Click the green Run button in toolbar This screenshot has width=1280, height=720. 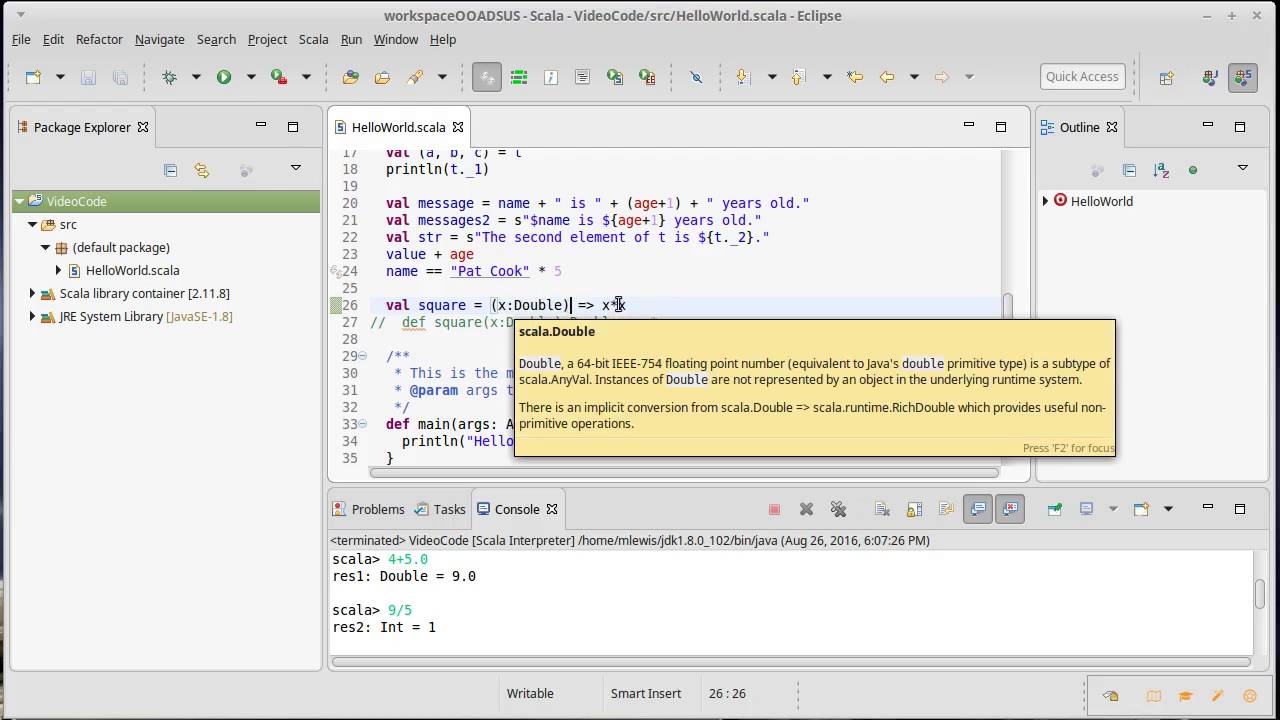point(224,77)
